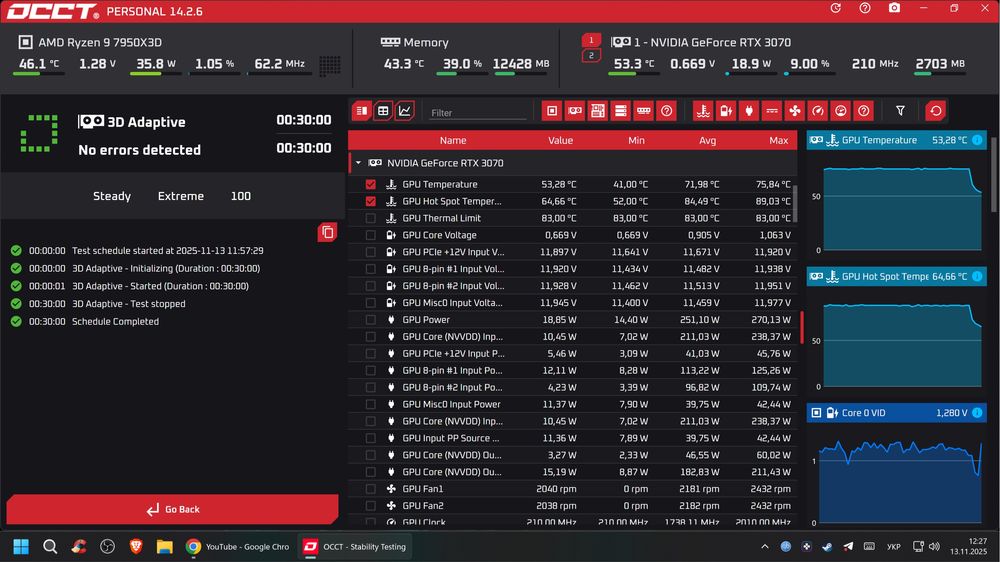This screenshot has width=1000, height=562.
Task: Uncheck GPU Temperature graph checkbox
Action: tap(371, 184)
